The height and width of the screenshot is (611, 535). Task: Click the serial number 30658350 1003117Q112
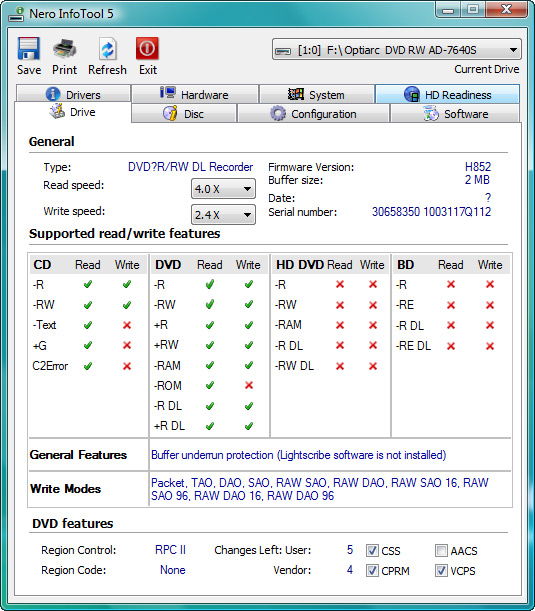pyautogui.click(x=431, y=212)
